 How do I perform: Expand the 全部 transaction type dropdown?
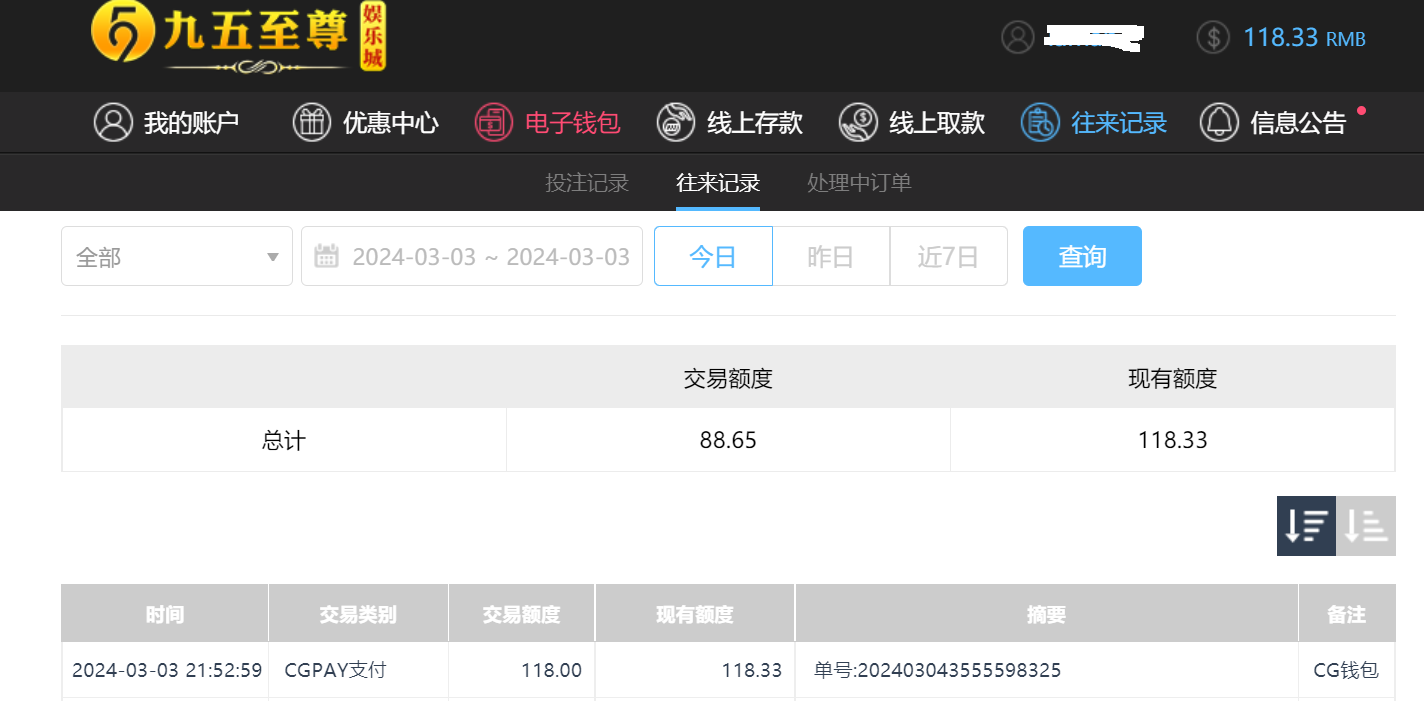(x=177, y=256)
